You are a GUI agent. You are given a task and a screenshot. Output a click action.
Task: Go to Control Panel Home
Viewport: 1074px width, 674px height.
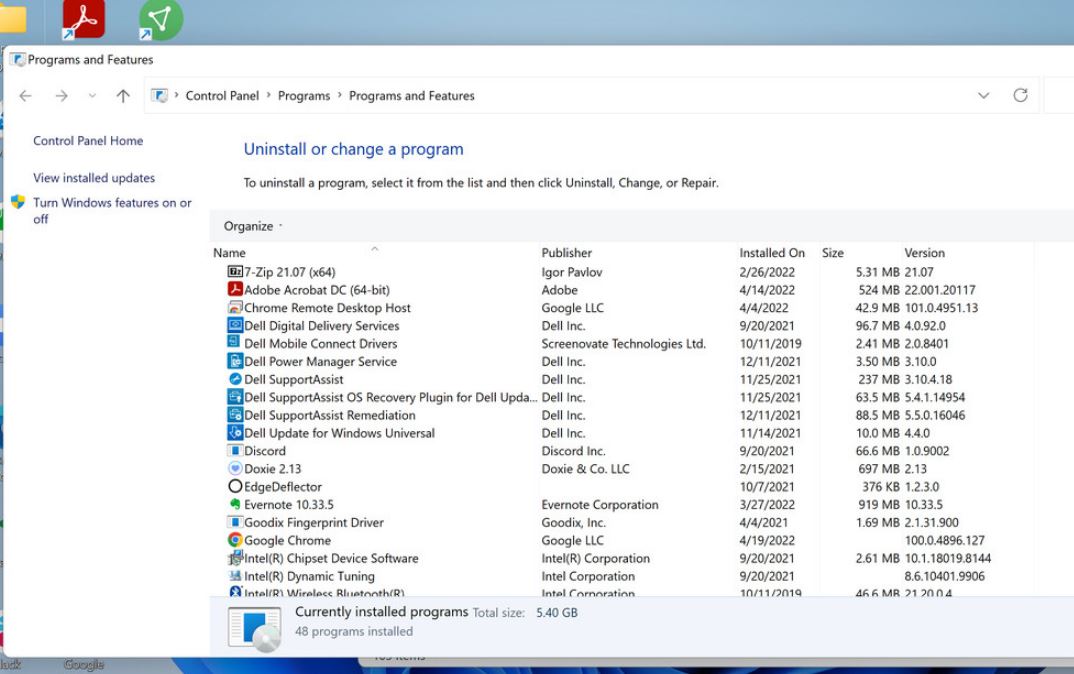88,141
